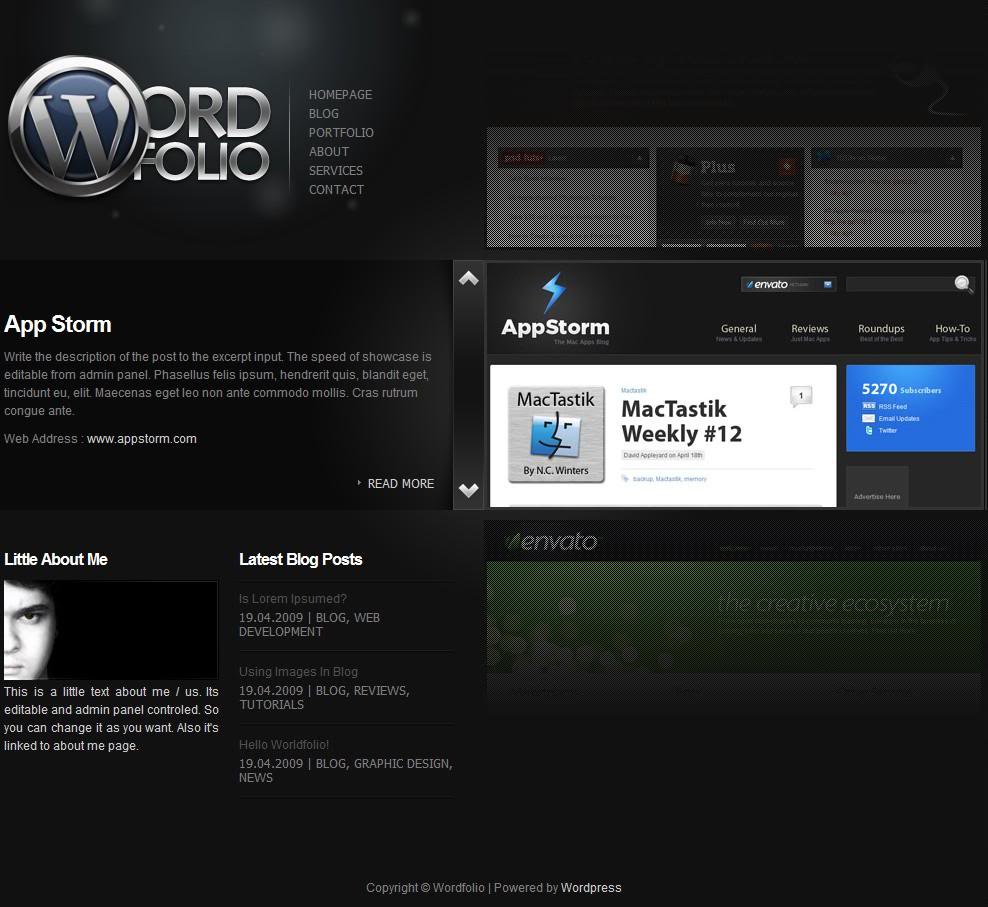This screenshot has width=988, height=907.
Task: Click the RSS Feed icon
Action: (x=868, y=406)
